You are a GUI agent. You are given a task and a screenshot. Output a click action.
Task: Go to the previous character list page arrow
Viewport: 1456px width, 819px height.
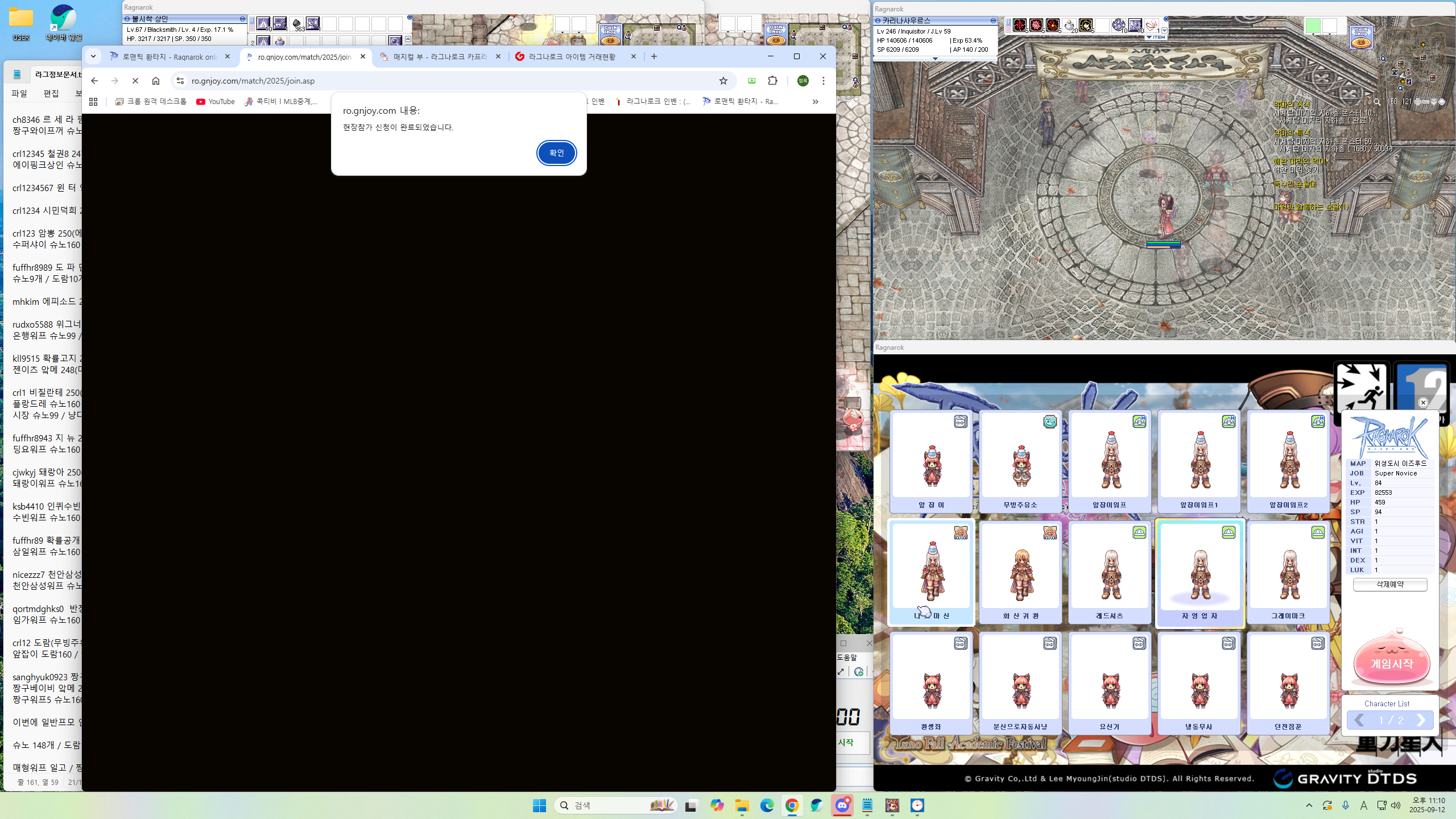click(x=1359, y=720)
